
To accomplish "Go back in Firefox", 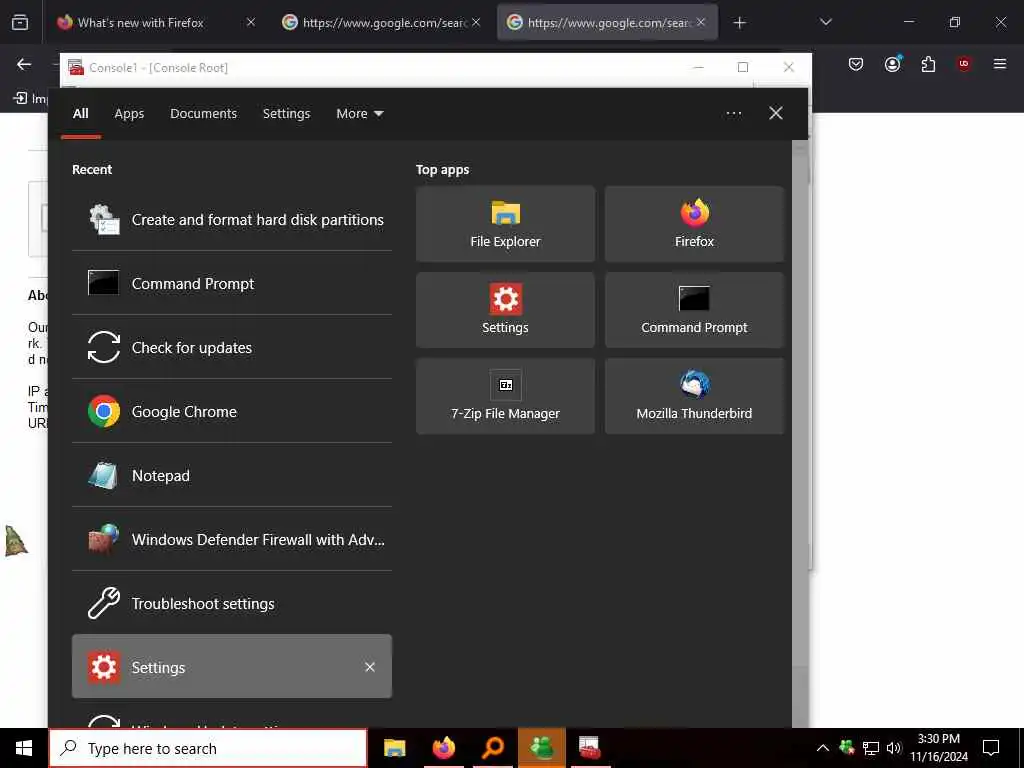I will click(x=24, y=64).
